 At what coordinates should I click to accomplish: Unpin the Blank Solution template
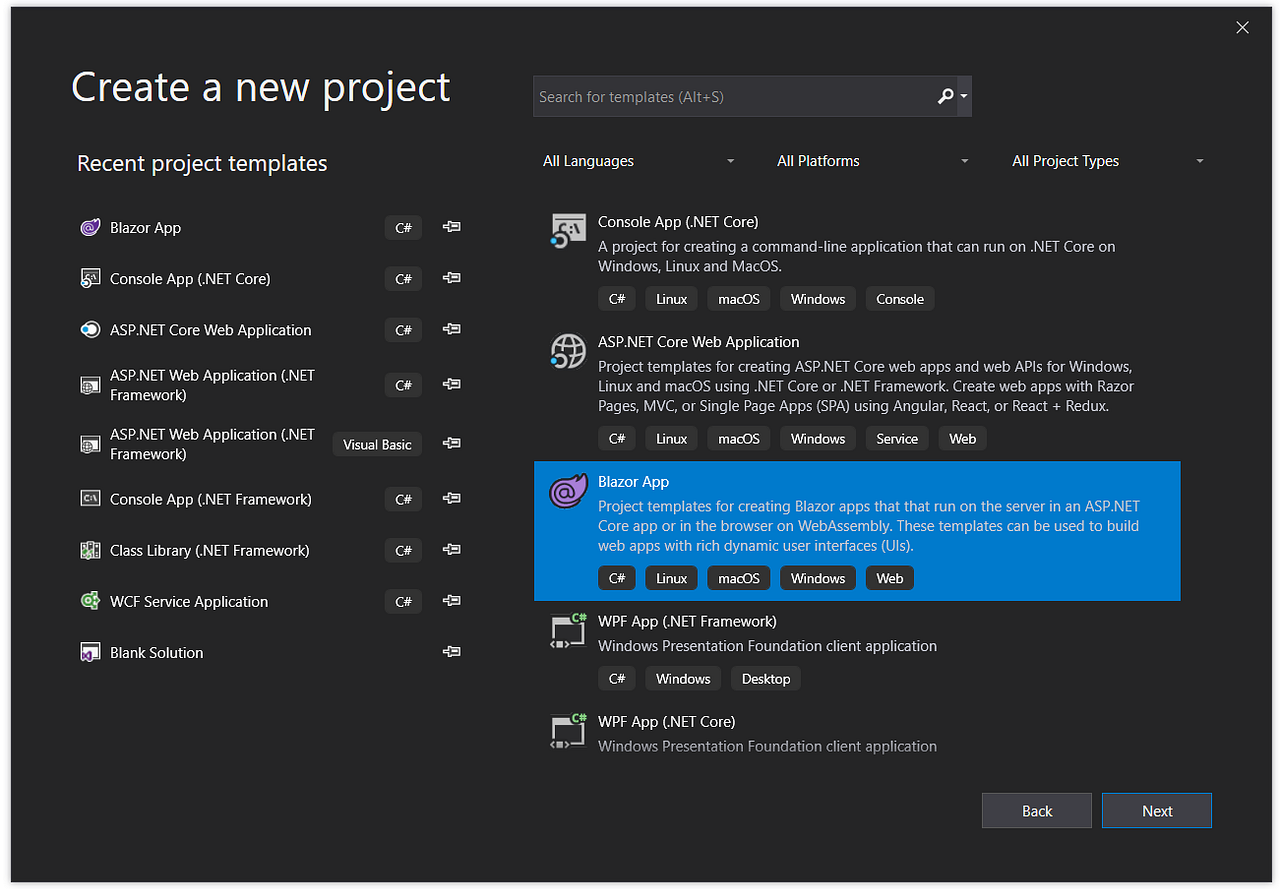pos(451,651)
